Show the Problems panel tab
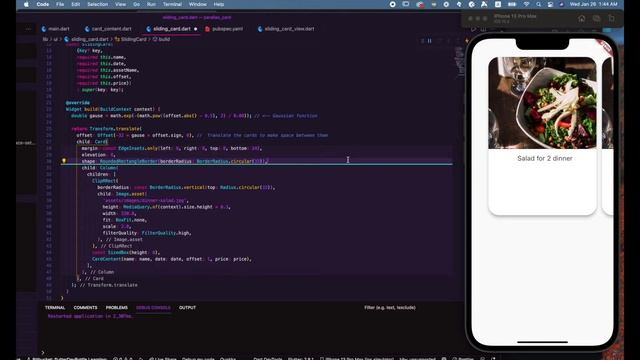 (117, 307)
